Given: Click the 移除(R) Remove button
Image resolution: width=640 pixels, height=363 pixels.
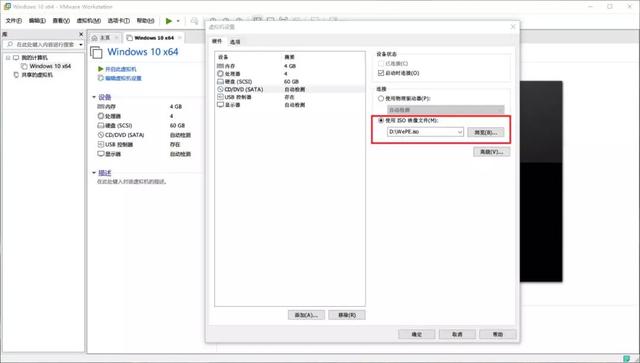Looking at the screenshot, I should 347,315.
